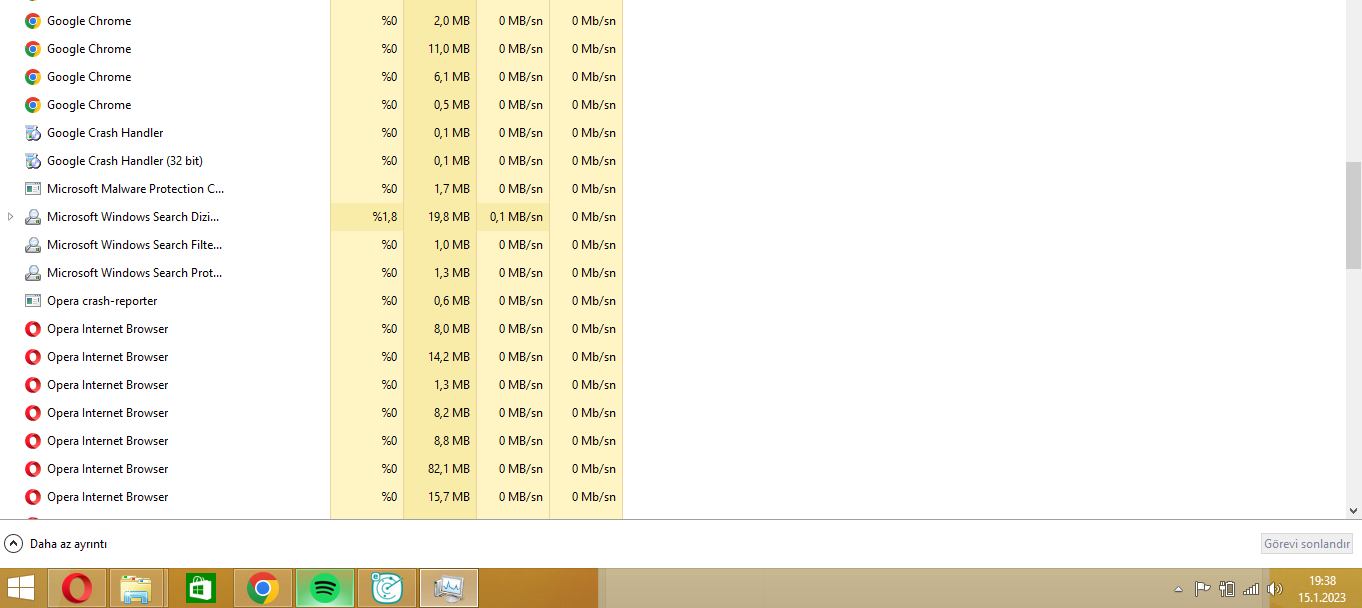Select the Opera Internet Browser 8,8 MB row name
The height and width of the screenshot is (608, 1362).
pos(108,441)
